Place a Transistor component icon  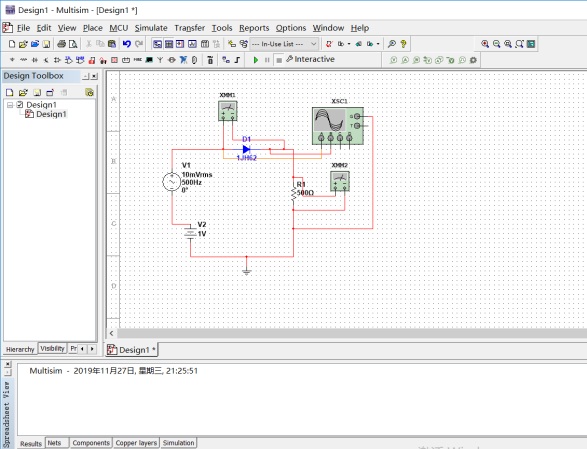coord(46,60)
